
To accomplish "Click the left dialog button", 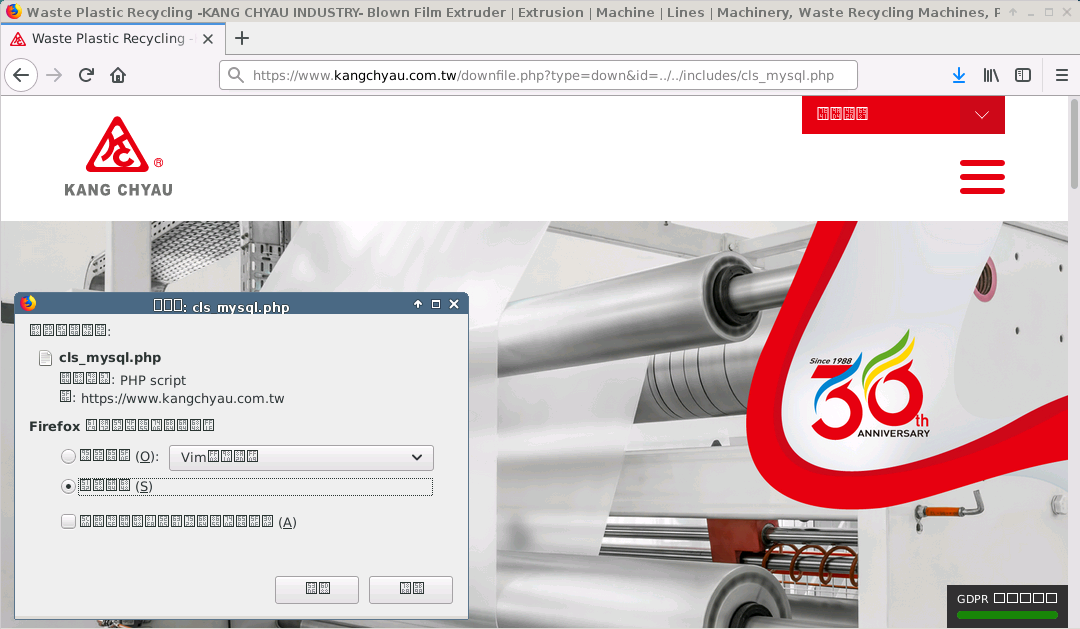I will tap(317, 589).
